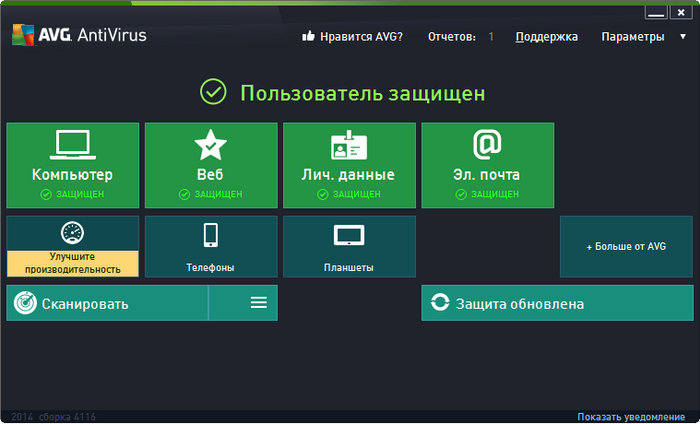This screenshot has width=700, height=424.
Task: Click the @ icon in Эл. почта tile
Action: point(487,144)
